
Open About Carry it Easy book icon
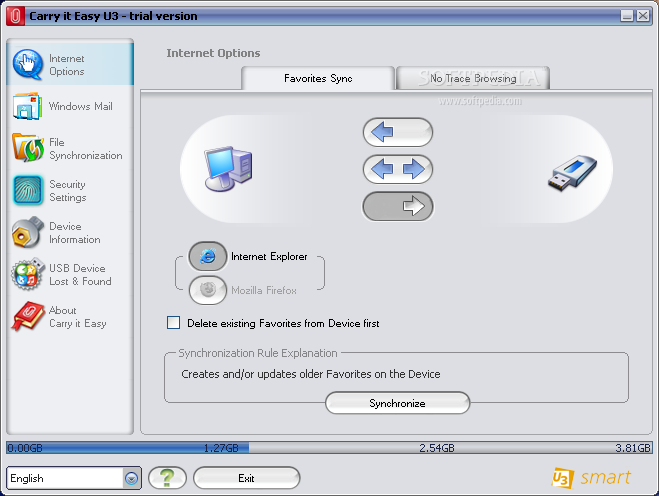(x=28, y=316)
